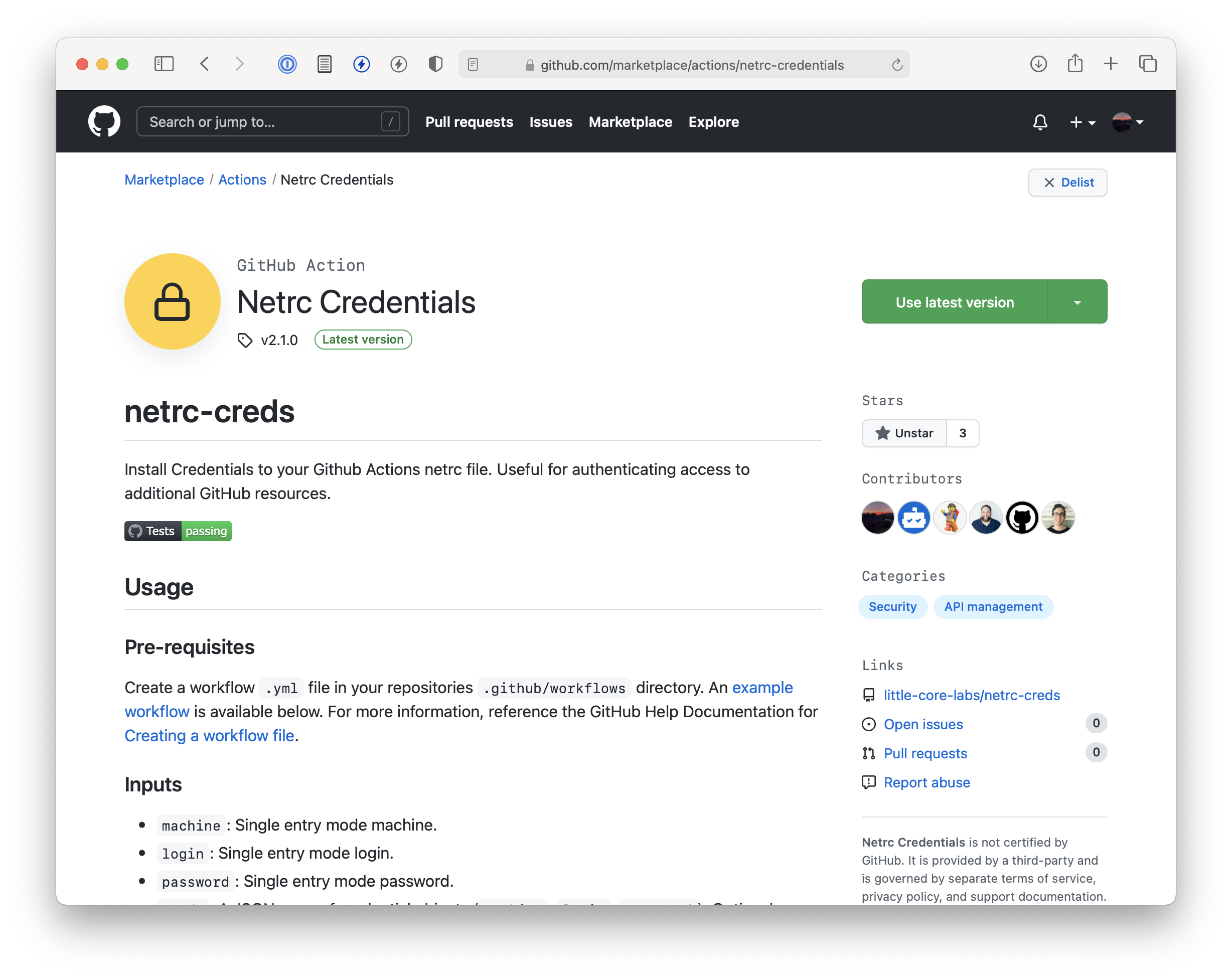Click the machine input code label
This screenshot has width=1232, height=979.
(191, 826)
